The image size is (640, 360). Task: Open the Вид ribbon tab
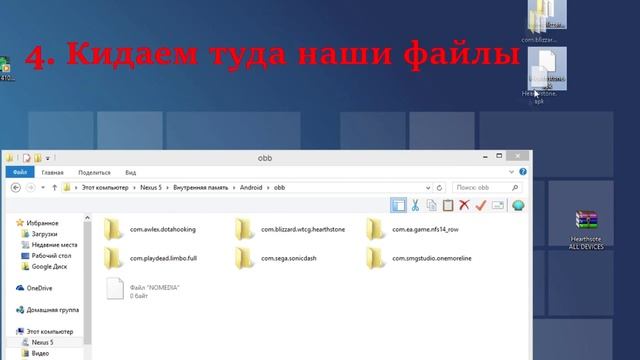point(131,173)
